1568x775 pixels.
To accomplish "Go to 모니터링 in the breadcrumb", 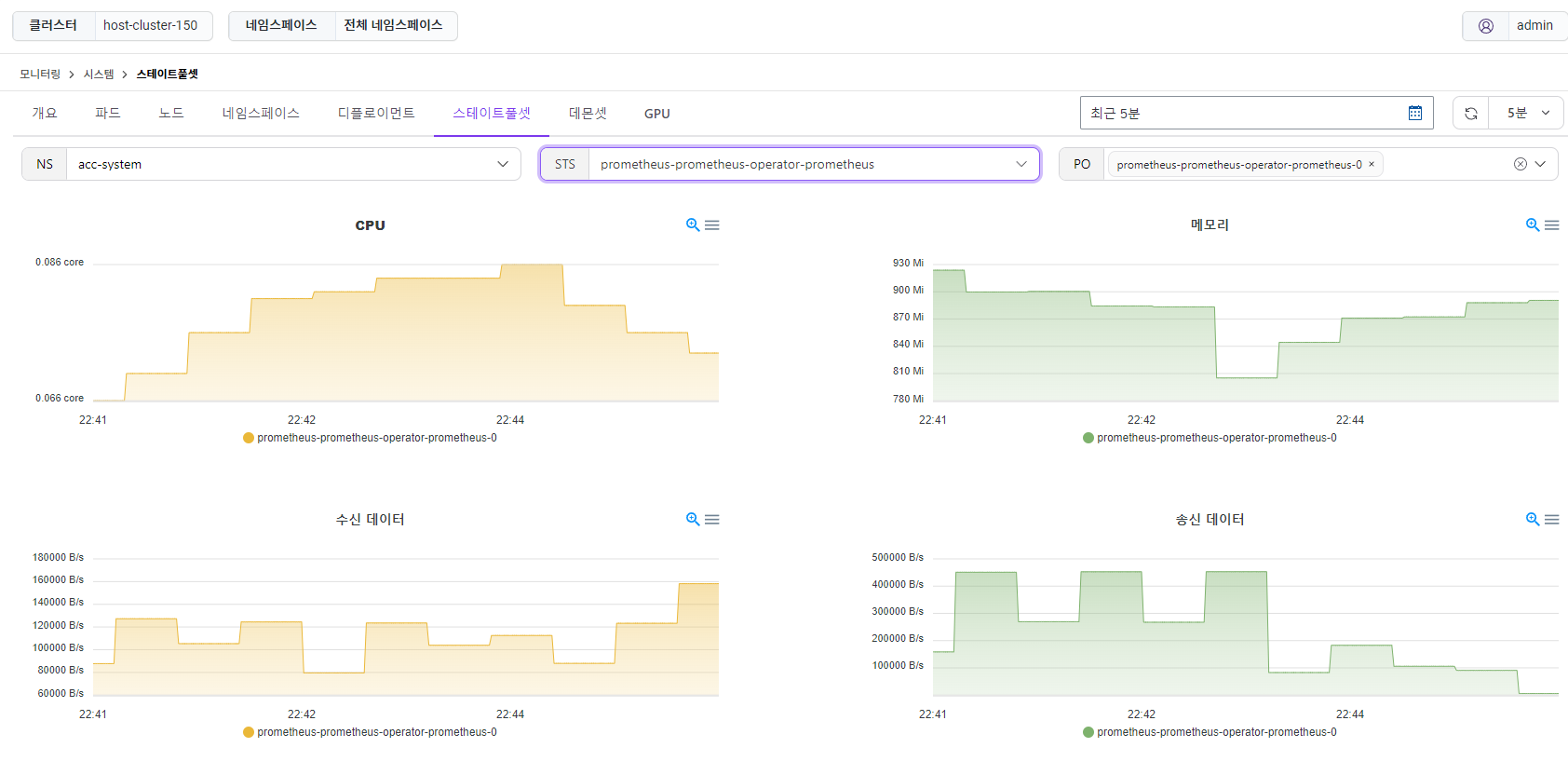I will pyautogui.click(x=40, y=74).
